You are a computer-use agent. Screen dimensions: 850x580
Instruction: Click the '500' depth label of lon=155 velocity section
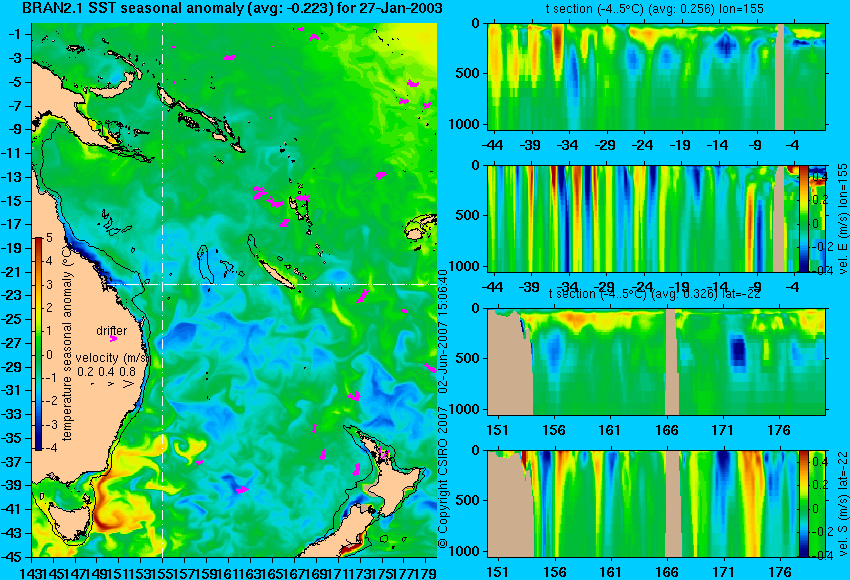[x=468, y=215]
